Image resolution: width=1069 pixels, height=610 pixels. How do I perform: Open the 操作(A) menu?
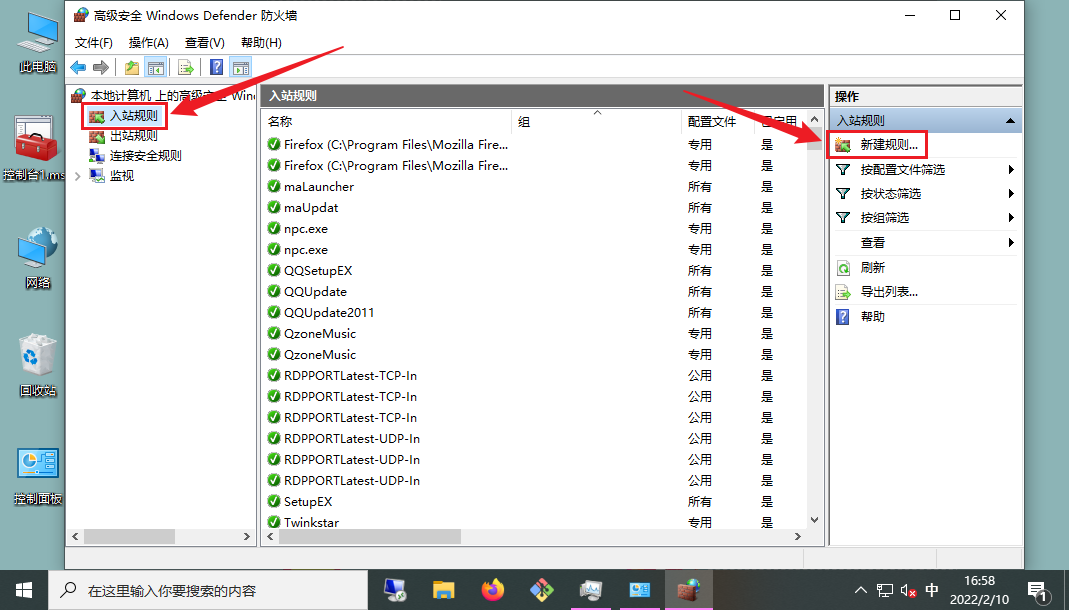pos(149,43)
